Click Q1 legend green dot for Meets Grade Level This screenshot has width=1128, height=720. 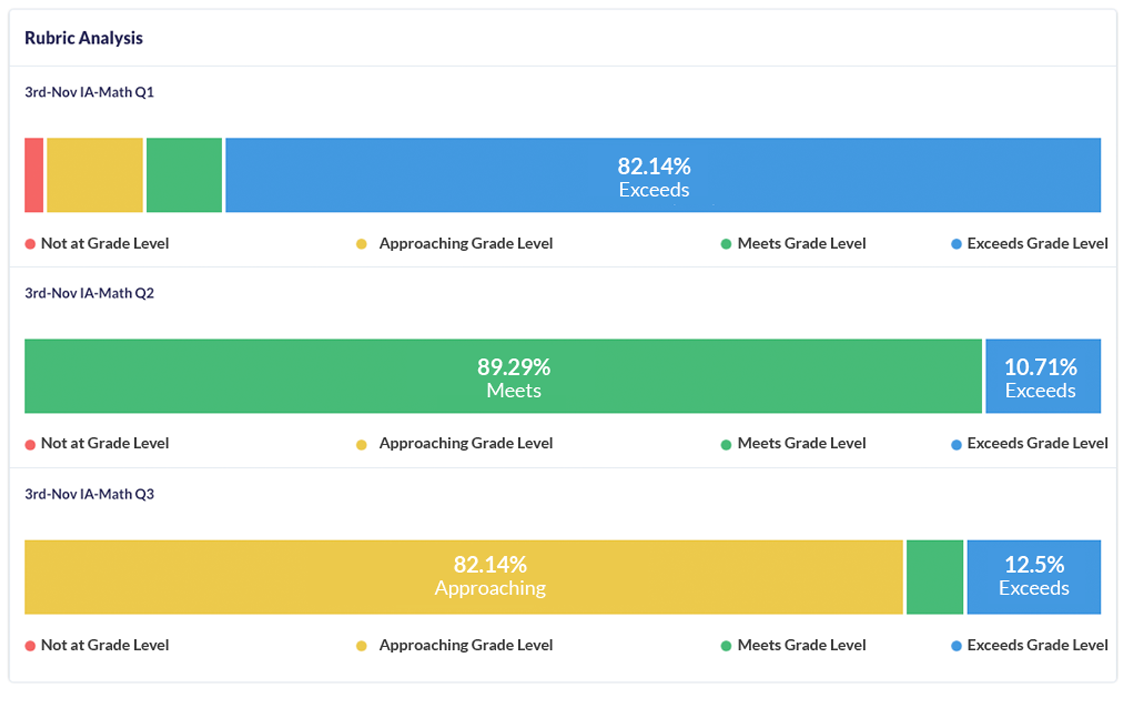[726, 244]
